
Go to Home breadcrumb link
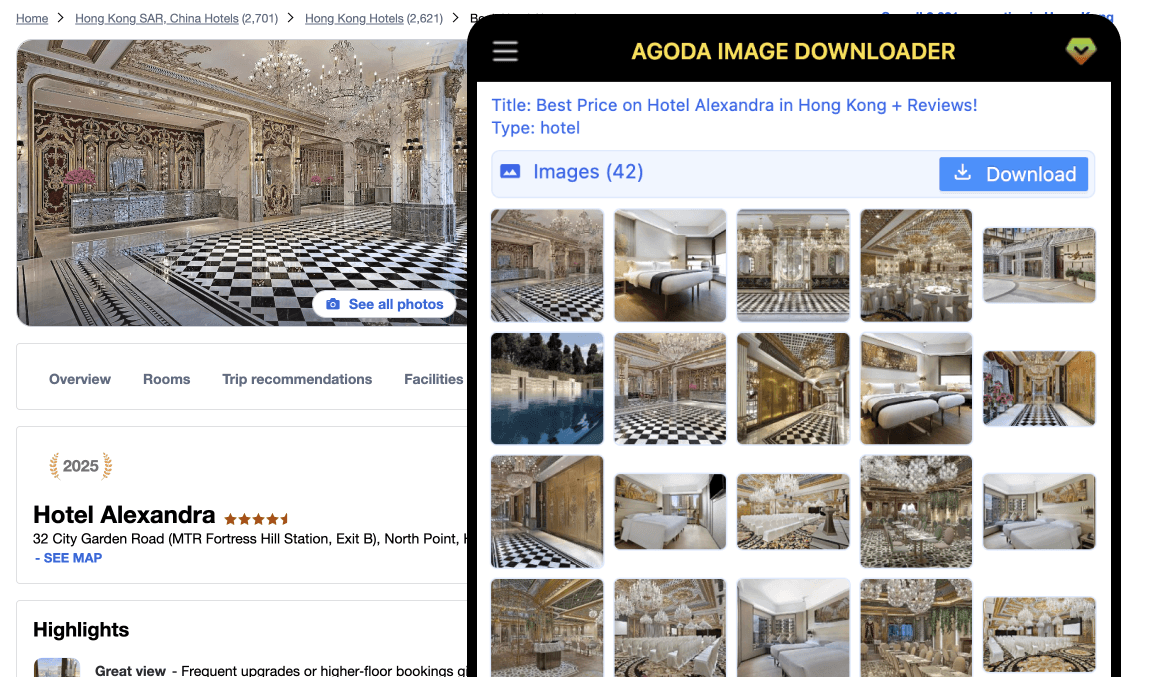32,18
